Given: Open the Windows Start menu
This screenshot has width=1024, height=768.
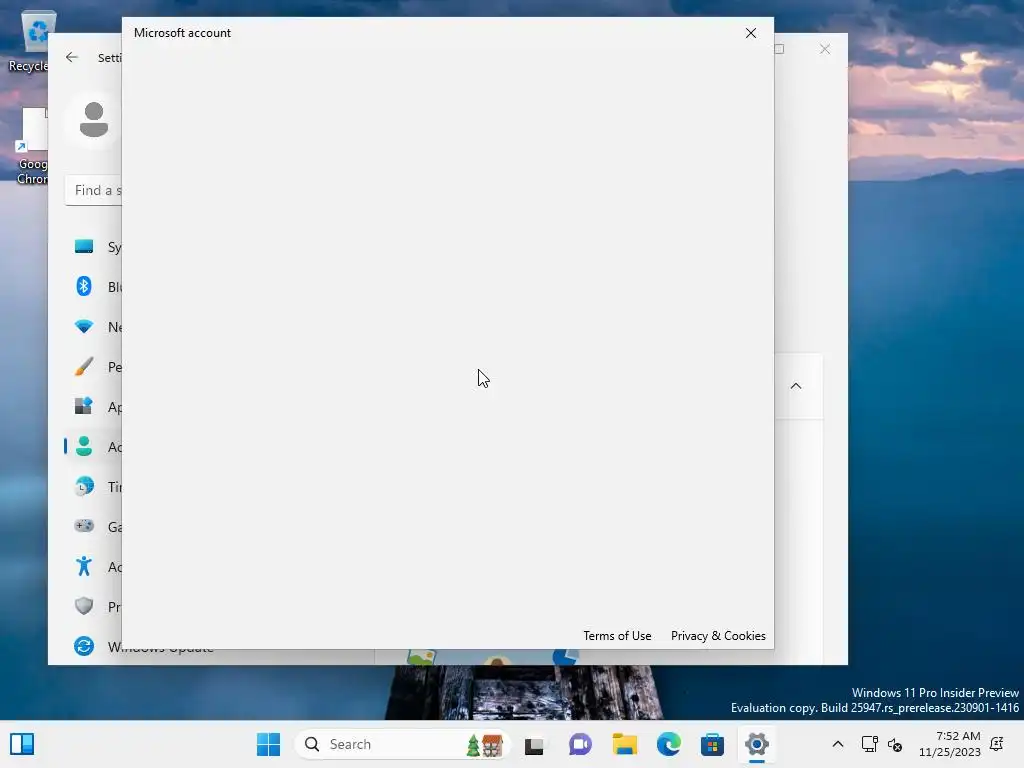Looking at the screenshot, I should click(x=268, y=744).
